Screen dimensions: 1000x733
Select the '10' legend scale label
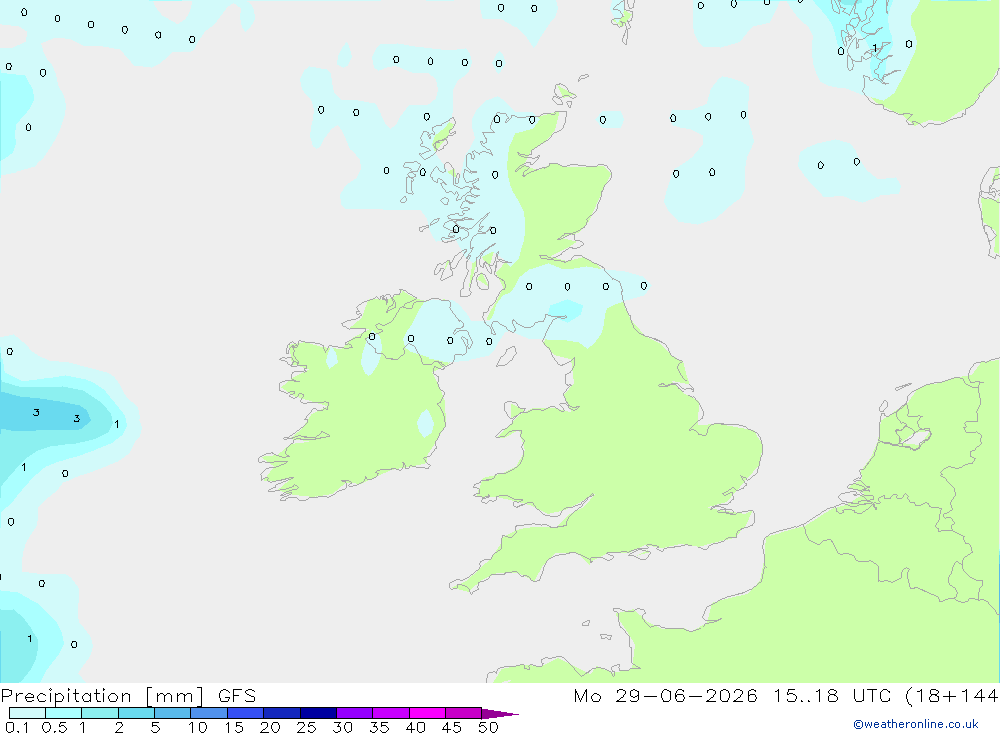pos(197,727)
